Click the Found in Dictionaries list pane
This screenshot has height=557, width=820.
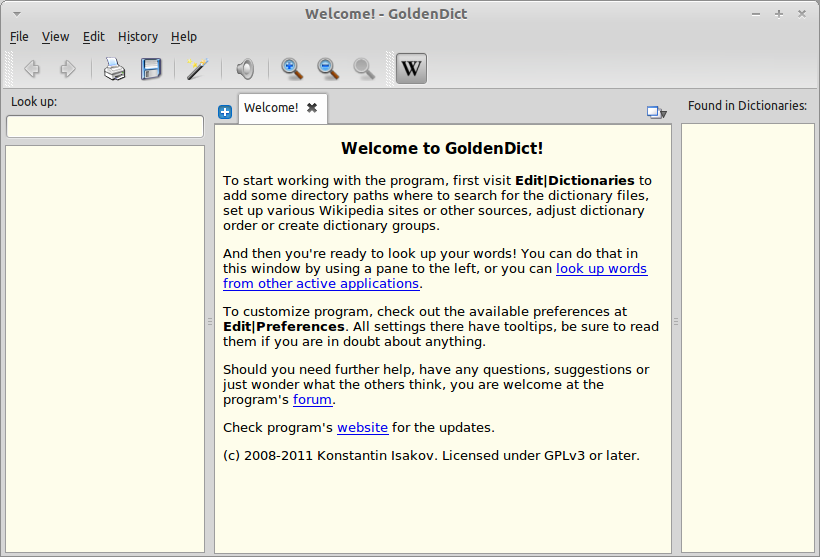[x=748, y=338]
